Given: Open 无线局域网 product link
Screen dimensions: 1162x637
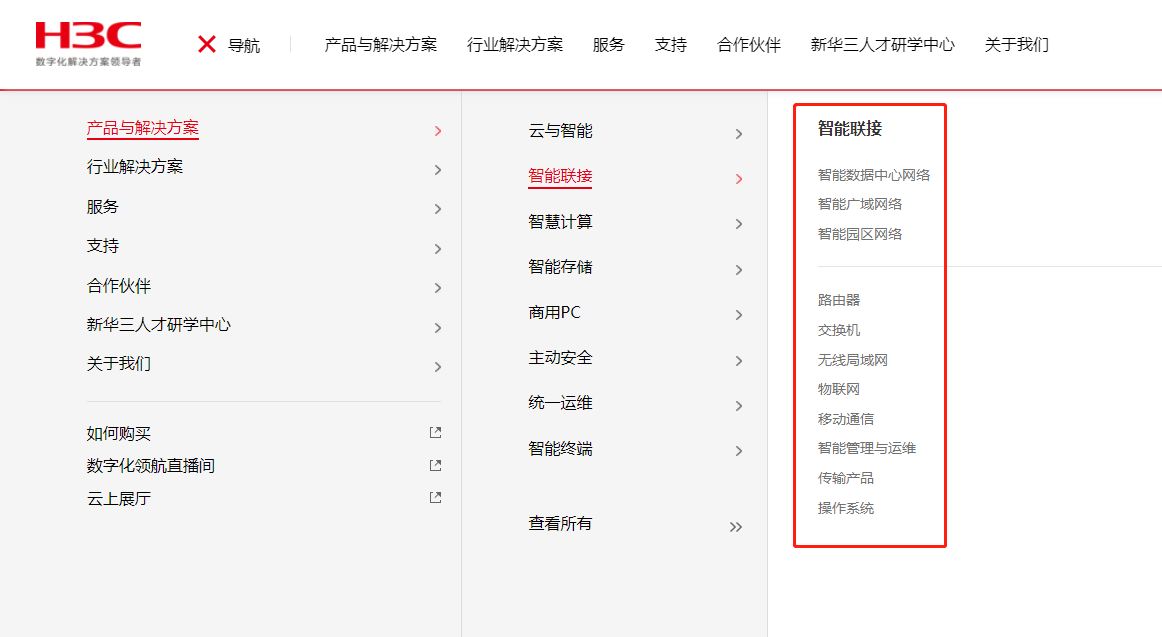Looking at the screenshot, I should (853, 360).
